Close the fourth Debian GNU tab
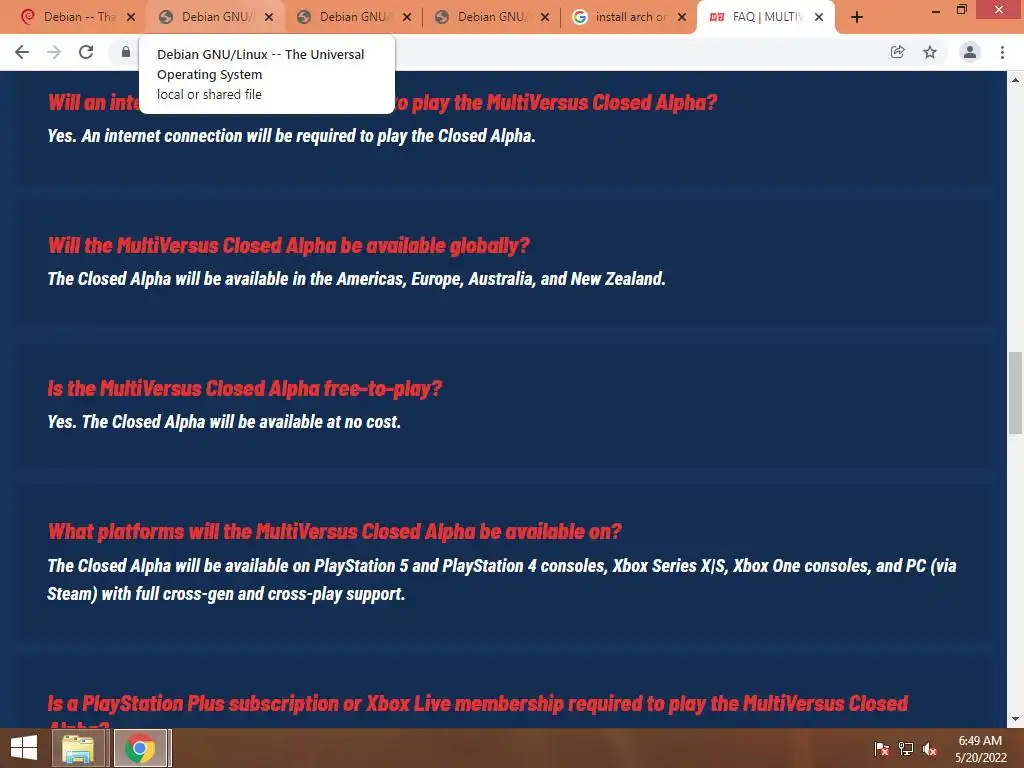The image size is (1024, 768). pyautogui.click(x=545, y=17)
